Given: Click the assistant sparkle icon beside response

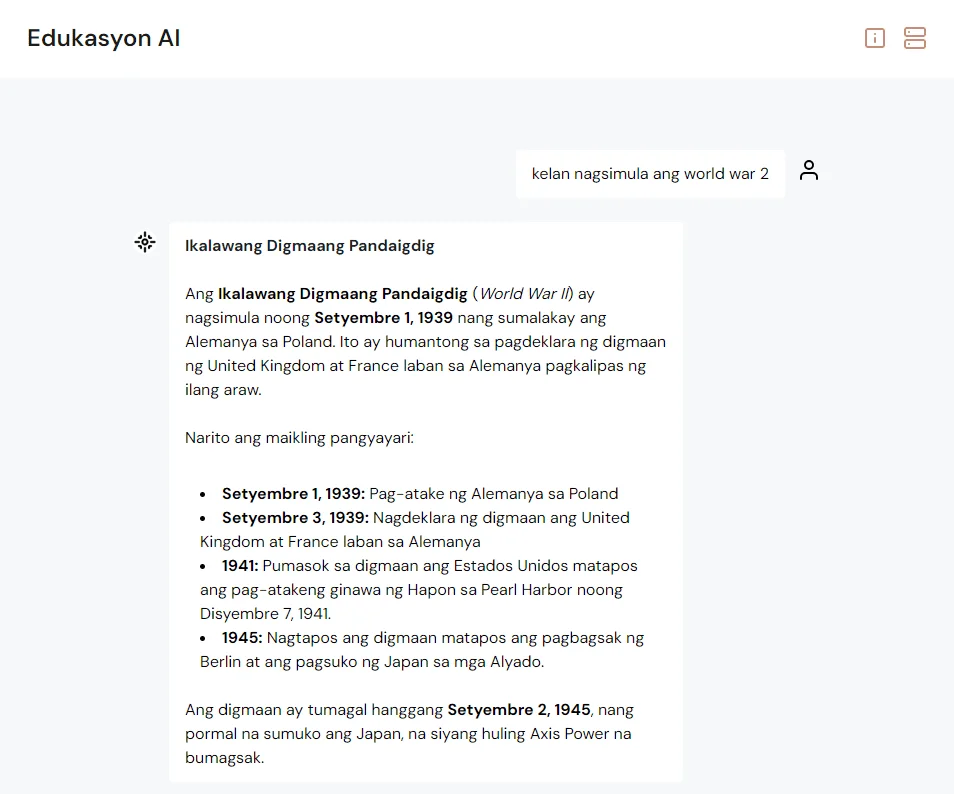Looking at the screenshot, I should [145, 242].
